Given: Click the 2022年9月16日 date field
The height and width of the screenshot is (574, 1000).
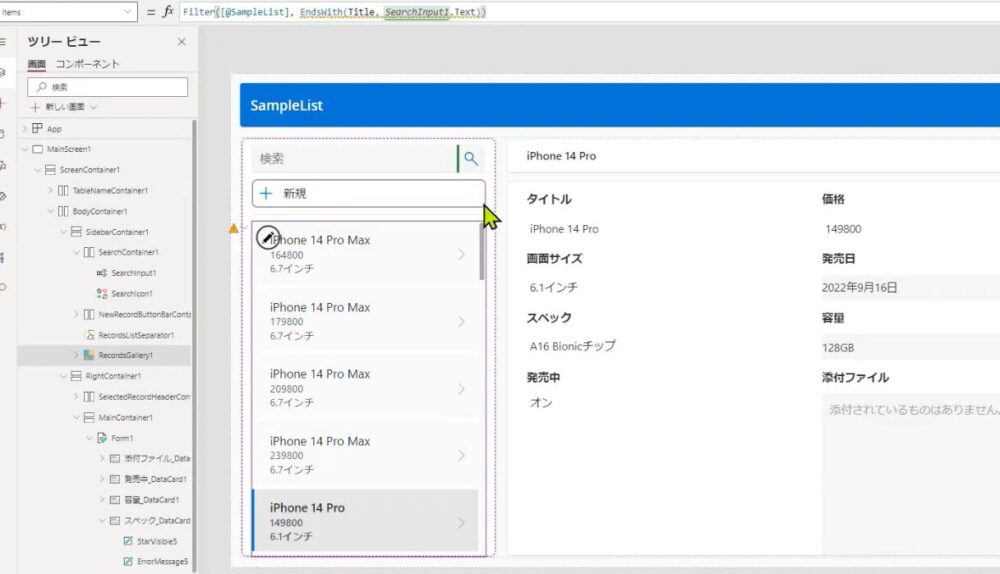Looking at the screenshot, I should tap(910, 288).
